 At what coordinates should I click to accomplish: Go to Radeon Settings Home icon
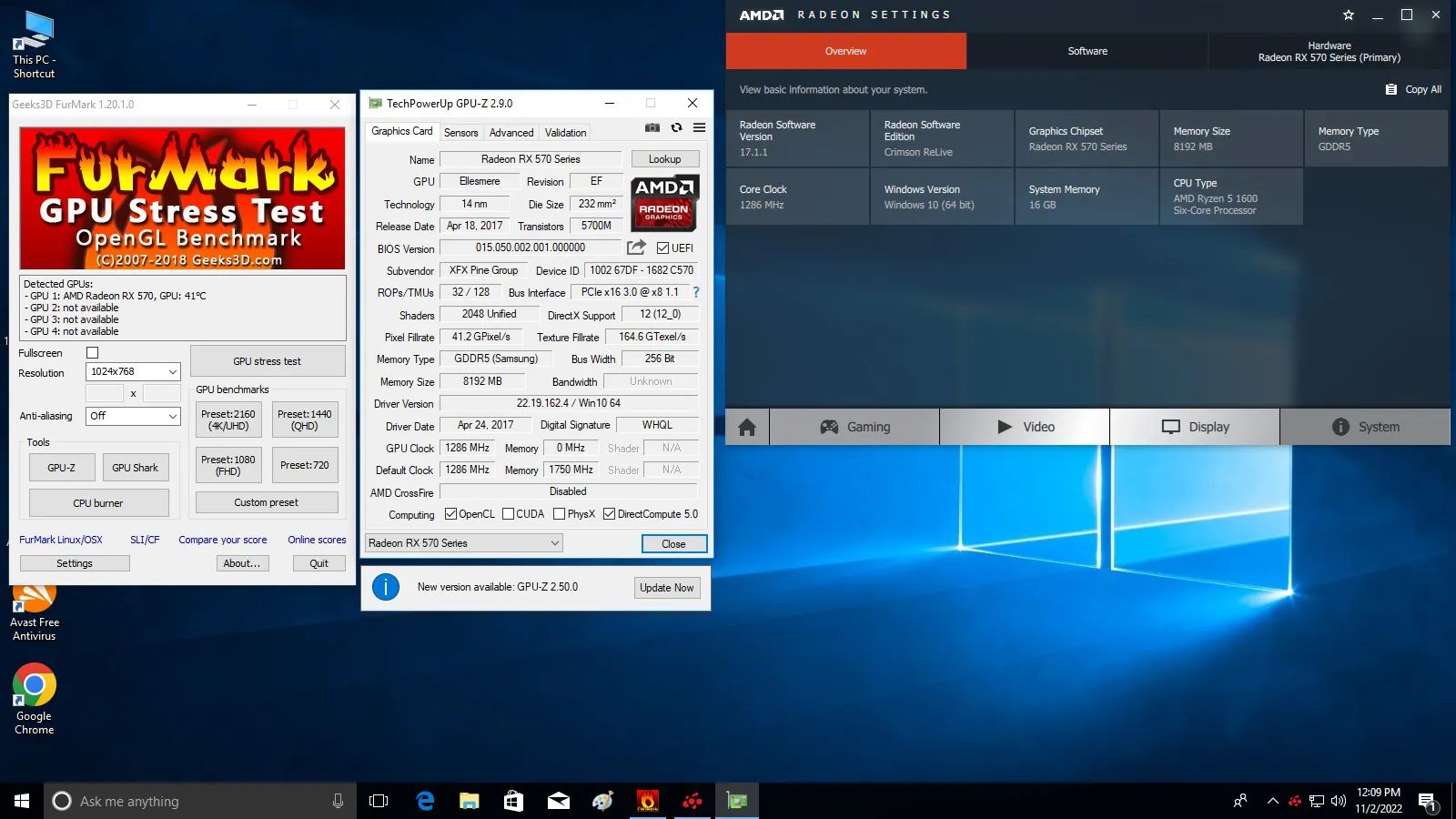(747, 427)
